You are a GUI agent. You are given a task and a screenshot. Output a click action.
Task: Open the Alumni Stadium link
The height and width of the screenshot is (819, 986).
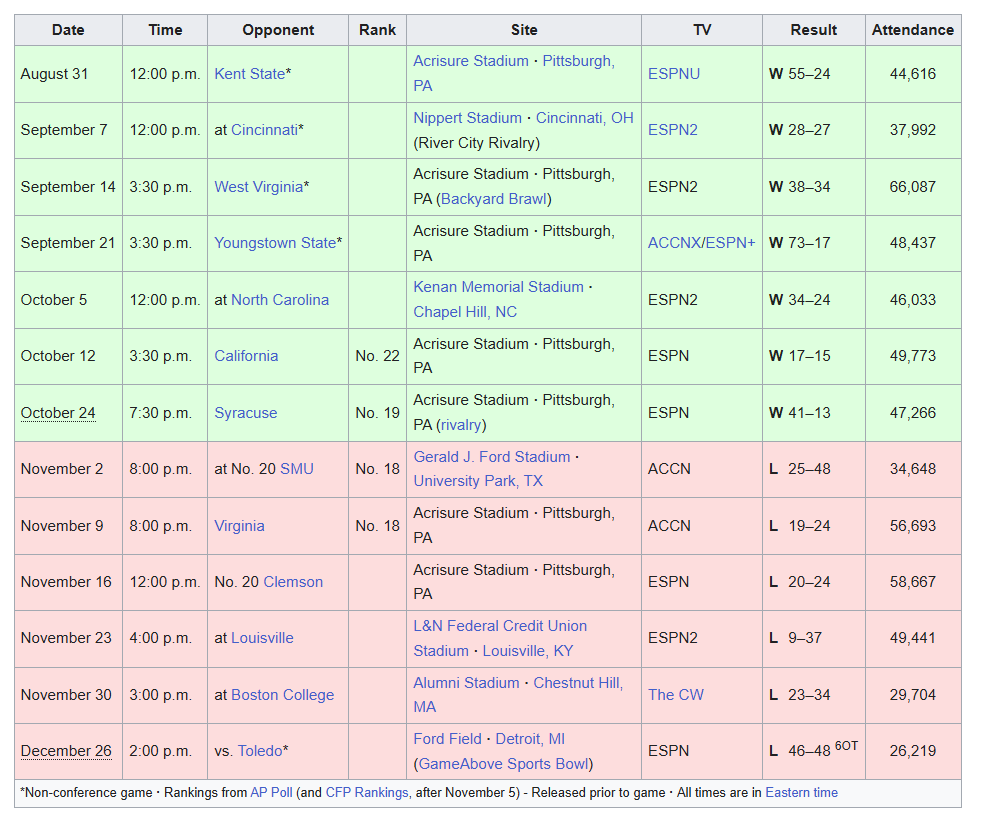coord(466,682)
